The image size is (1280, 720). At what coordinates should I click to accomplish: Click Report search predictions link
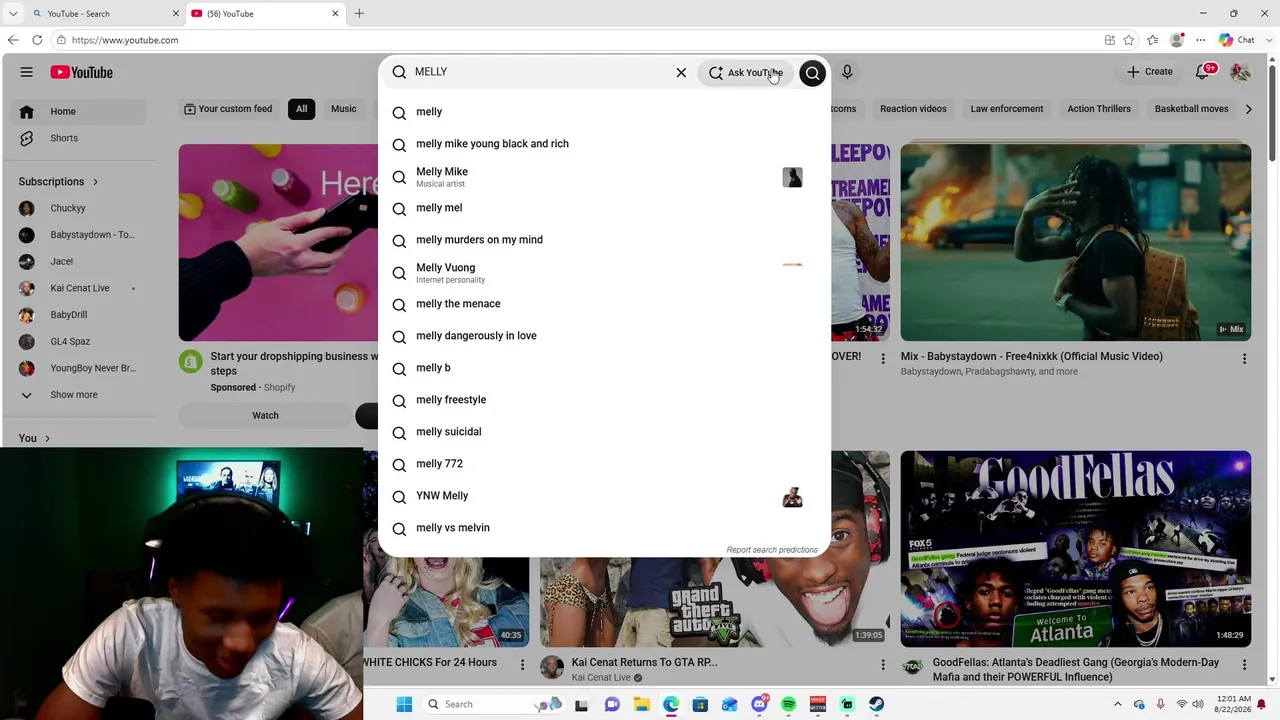[772, 550]
